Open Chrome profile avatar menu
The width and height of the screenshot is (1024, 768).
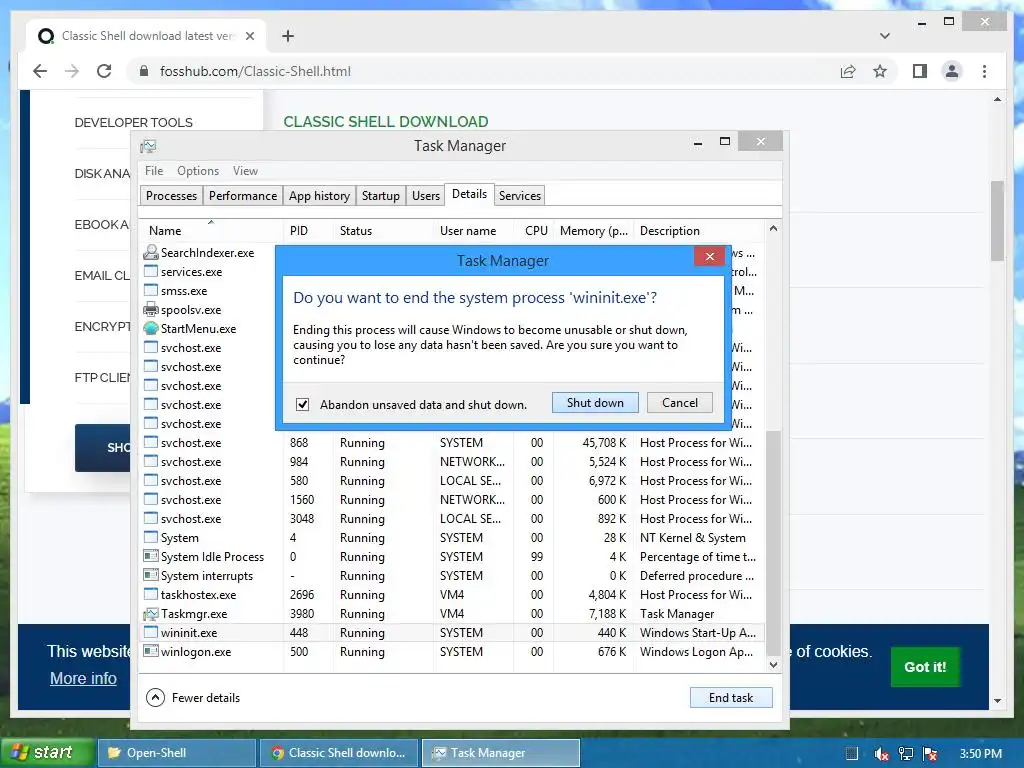(952, 71)
